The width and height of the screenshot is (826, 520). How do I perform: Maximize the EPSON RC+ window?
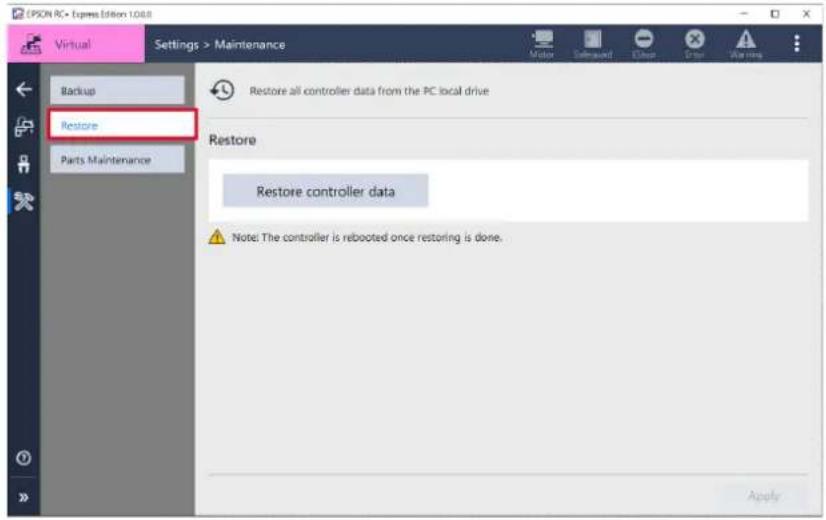pos(775,14)
